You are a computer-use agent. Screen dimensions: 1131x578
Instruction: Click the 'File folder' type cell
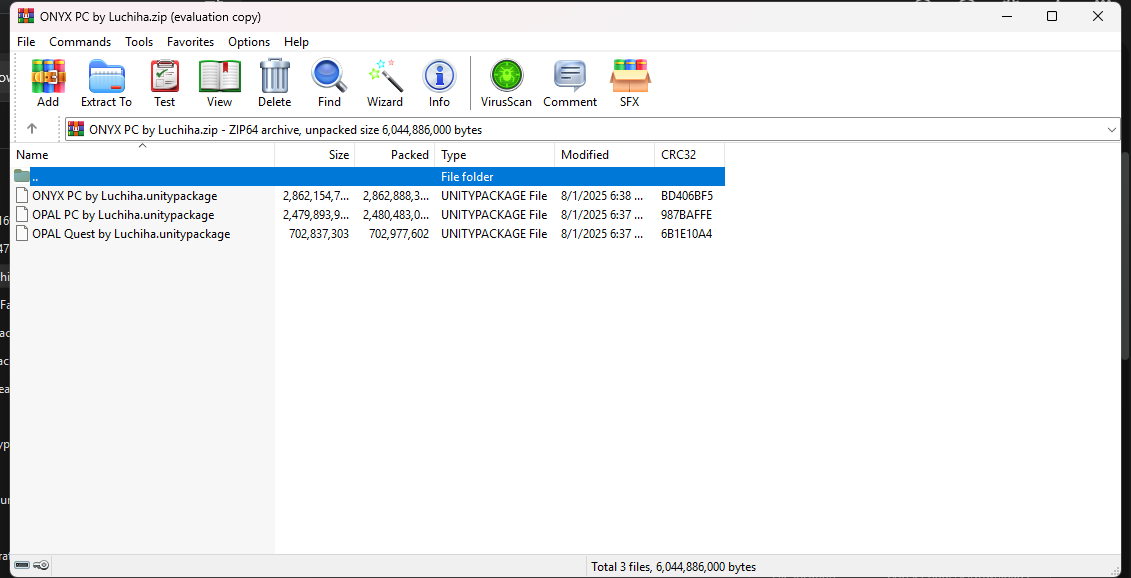[467, 176]
